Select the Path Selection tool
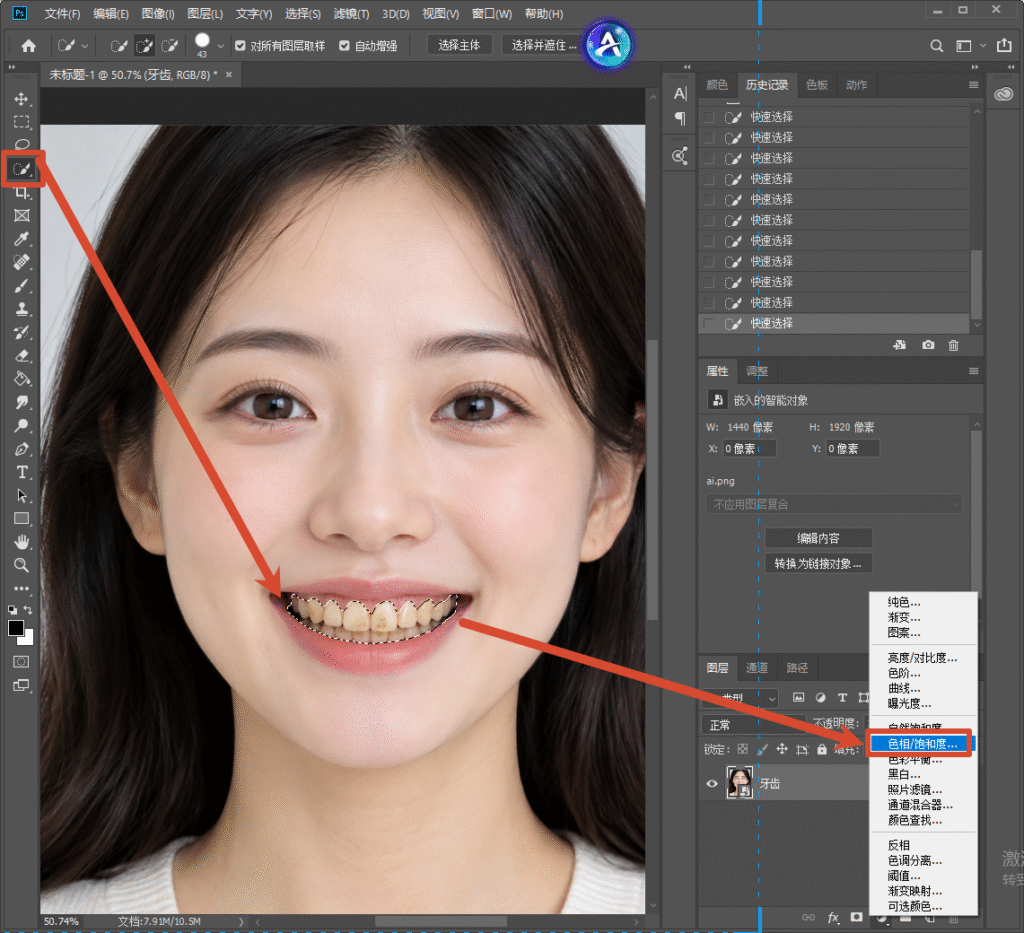Image resolution: width=1024 pixels, height=933 pixels. point(22,496)
